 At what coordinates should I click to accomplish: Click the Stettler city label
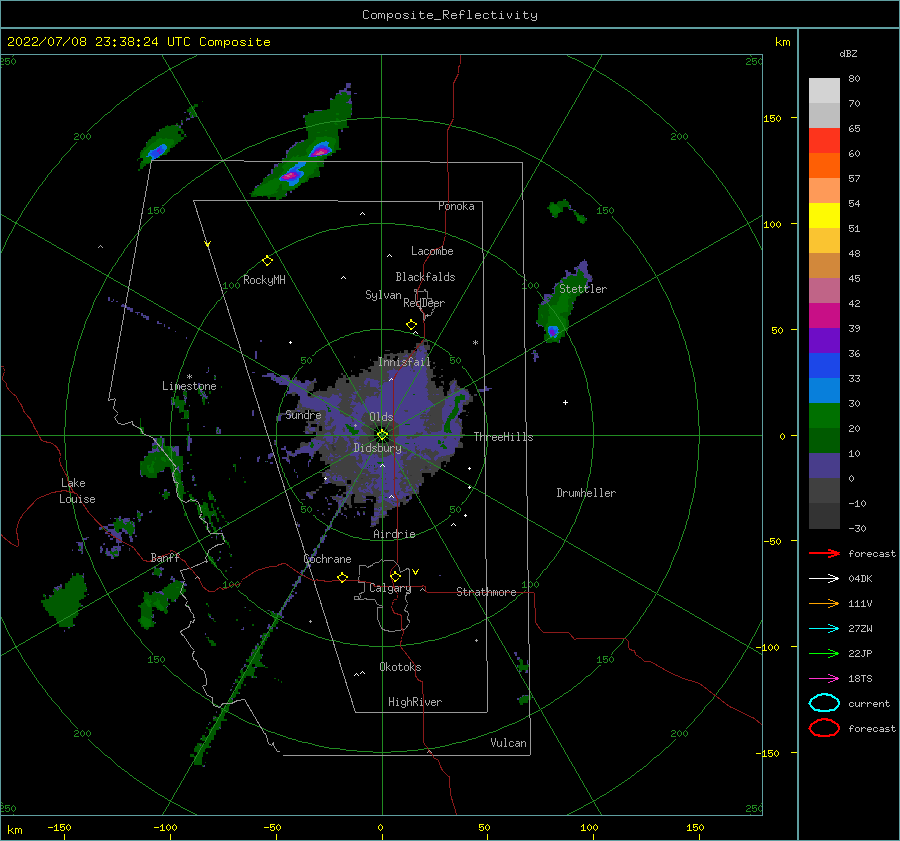[583, 289]
